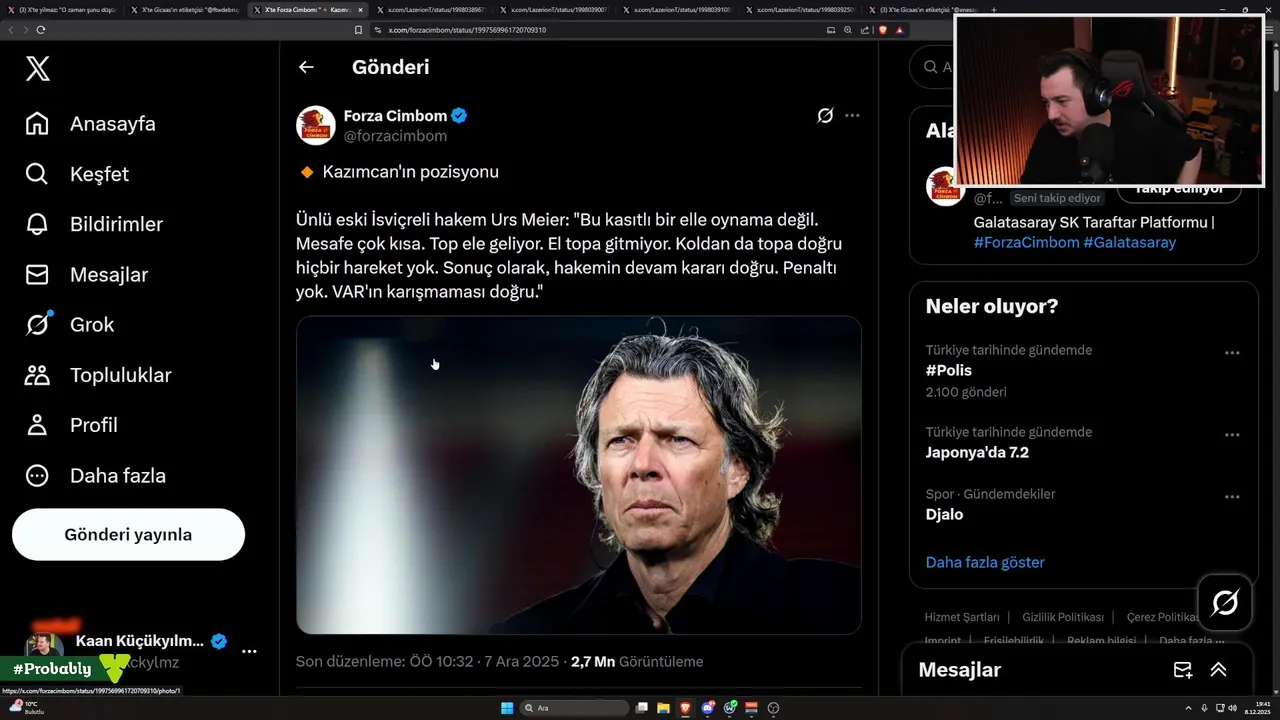Screen dimensions: 1280x720
Task: Click the search box magnifier field
Action: (931, 67)
